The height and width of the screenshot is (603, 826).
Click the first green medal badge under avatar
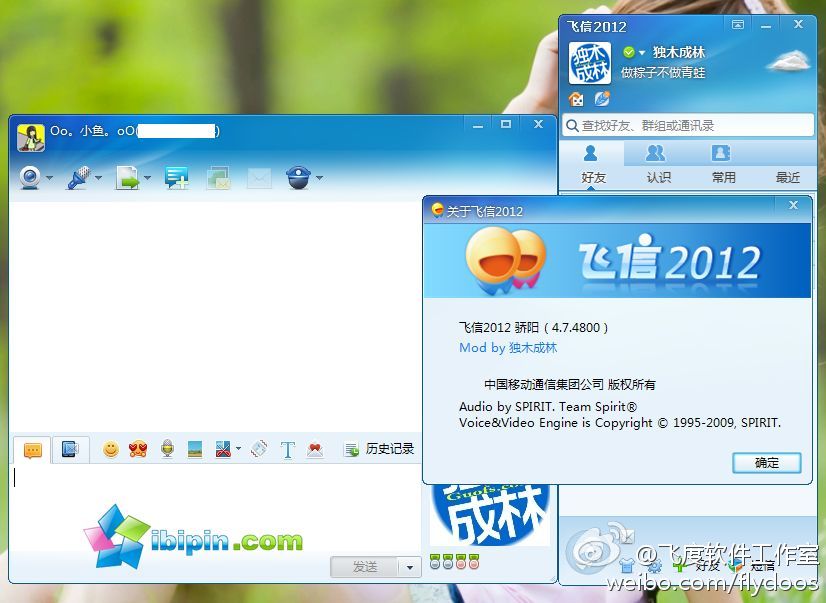pyautogui.click(x=435, y=562)
